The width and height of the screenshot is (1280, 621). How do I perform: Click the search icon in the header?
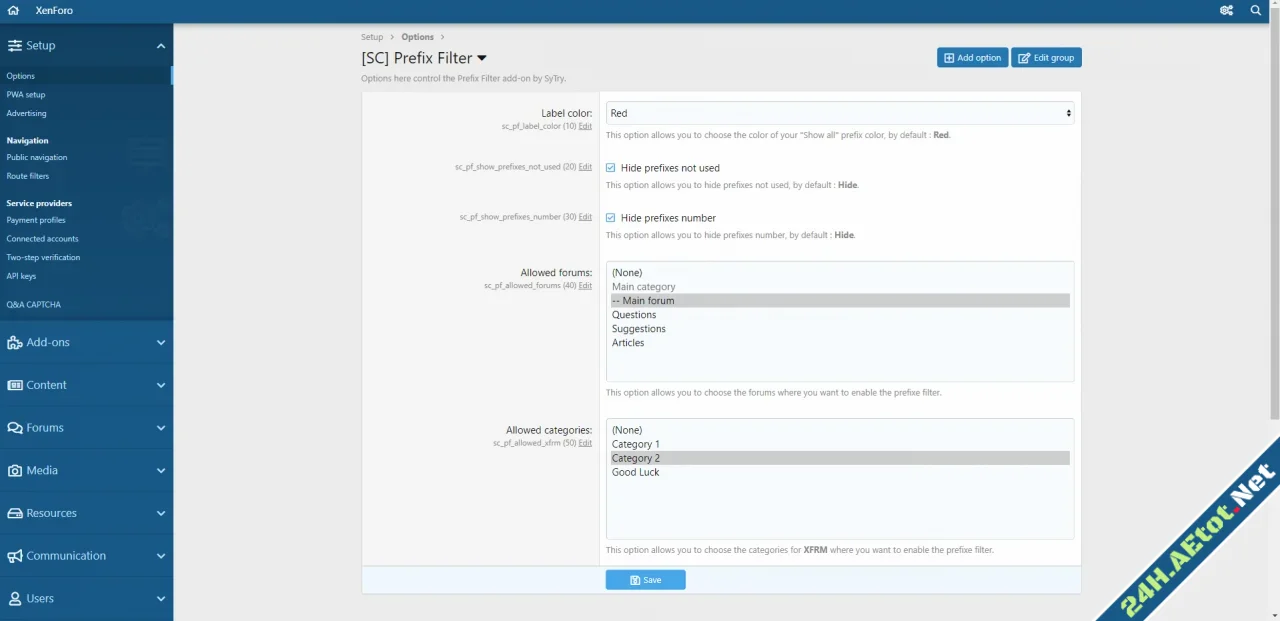coord(1256,10)
